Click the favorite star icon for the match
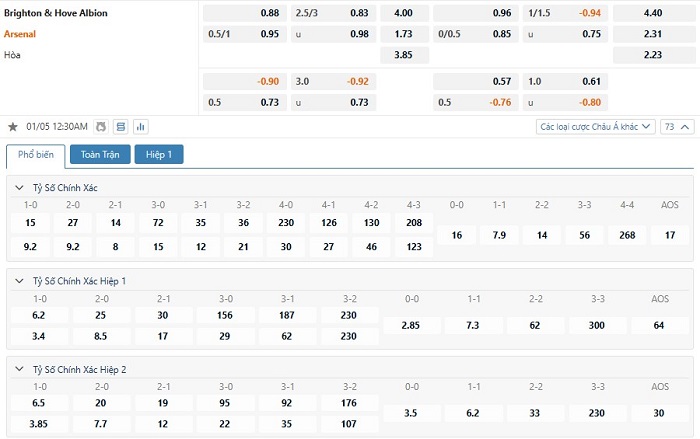This screenshot has height=439, width=700. [13, 127]
